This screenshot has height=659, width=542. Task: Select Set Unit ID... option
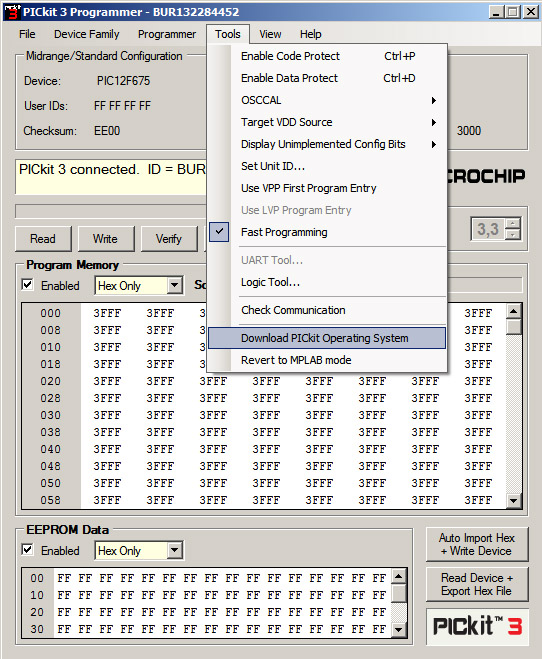tap(326, 166)
